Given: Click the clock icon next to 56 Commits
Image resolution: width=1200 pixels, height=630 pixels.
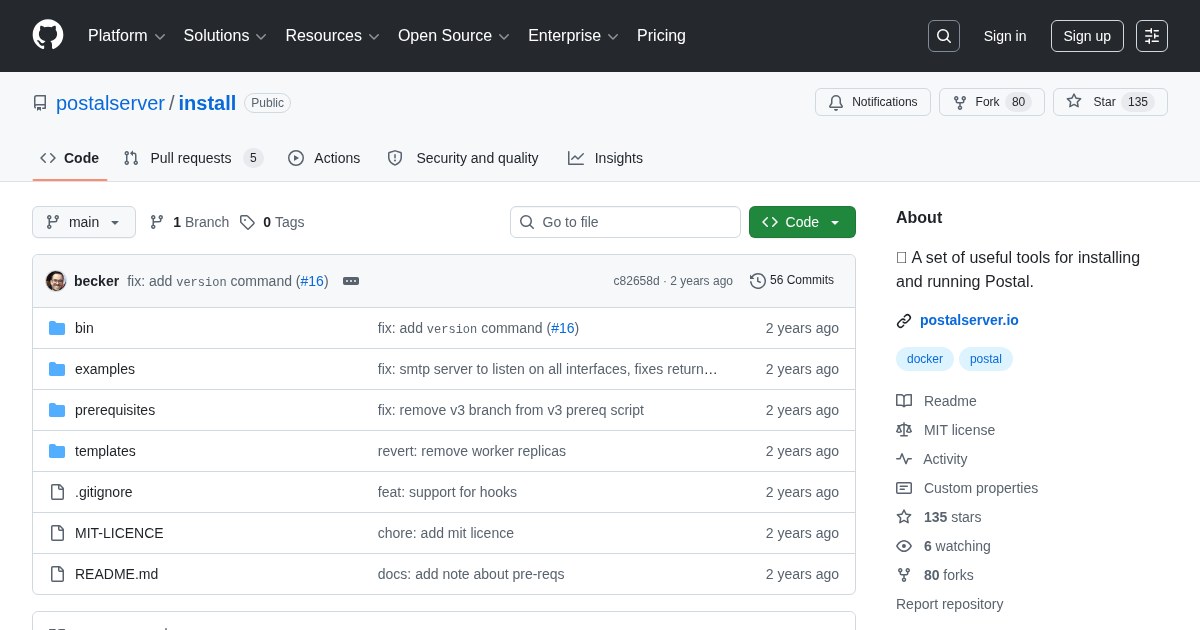Looking at the screenshot, I should 758,281.
